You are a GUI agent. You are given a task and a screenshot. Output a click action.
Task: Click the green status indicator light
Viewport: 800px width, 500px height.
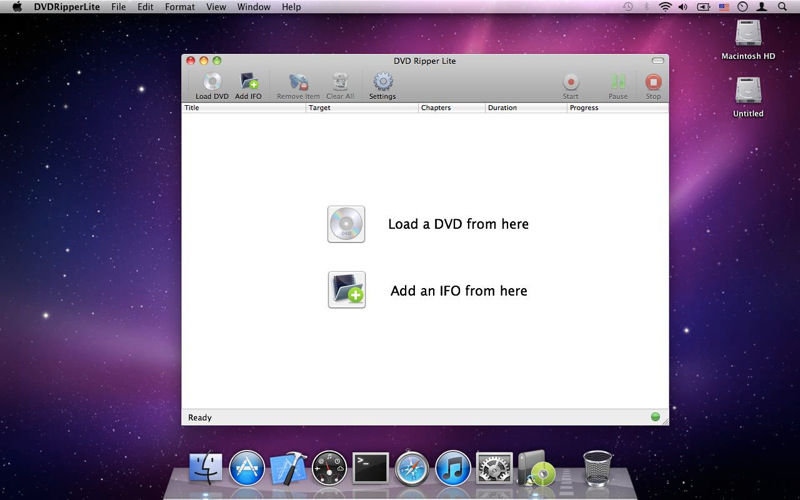(x=656, y=417)
